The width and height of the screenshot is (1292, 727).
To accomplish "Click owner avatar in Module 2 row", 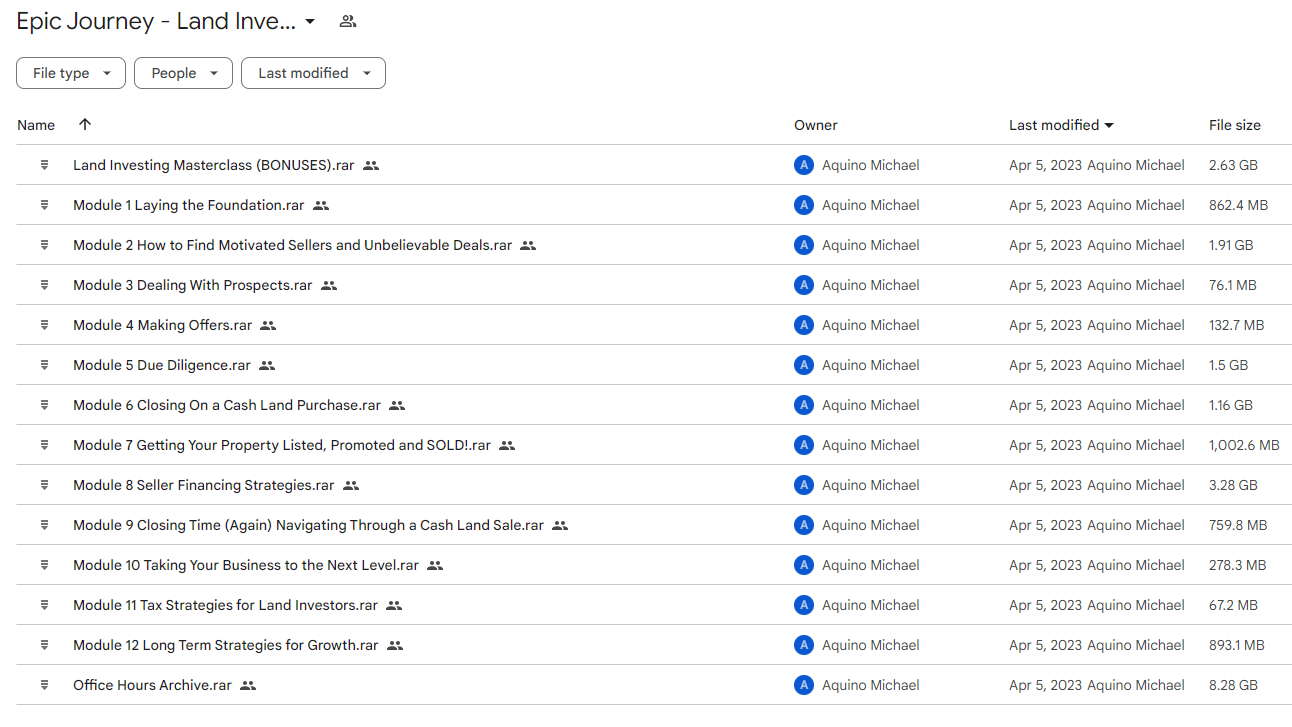I will [804, 245].
